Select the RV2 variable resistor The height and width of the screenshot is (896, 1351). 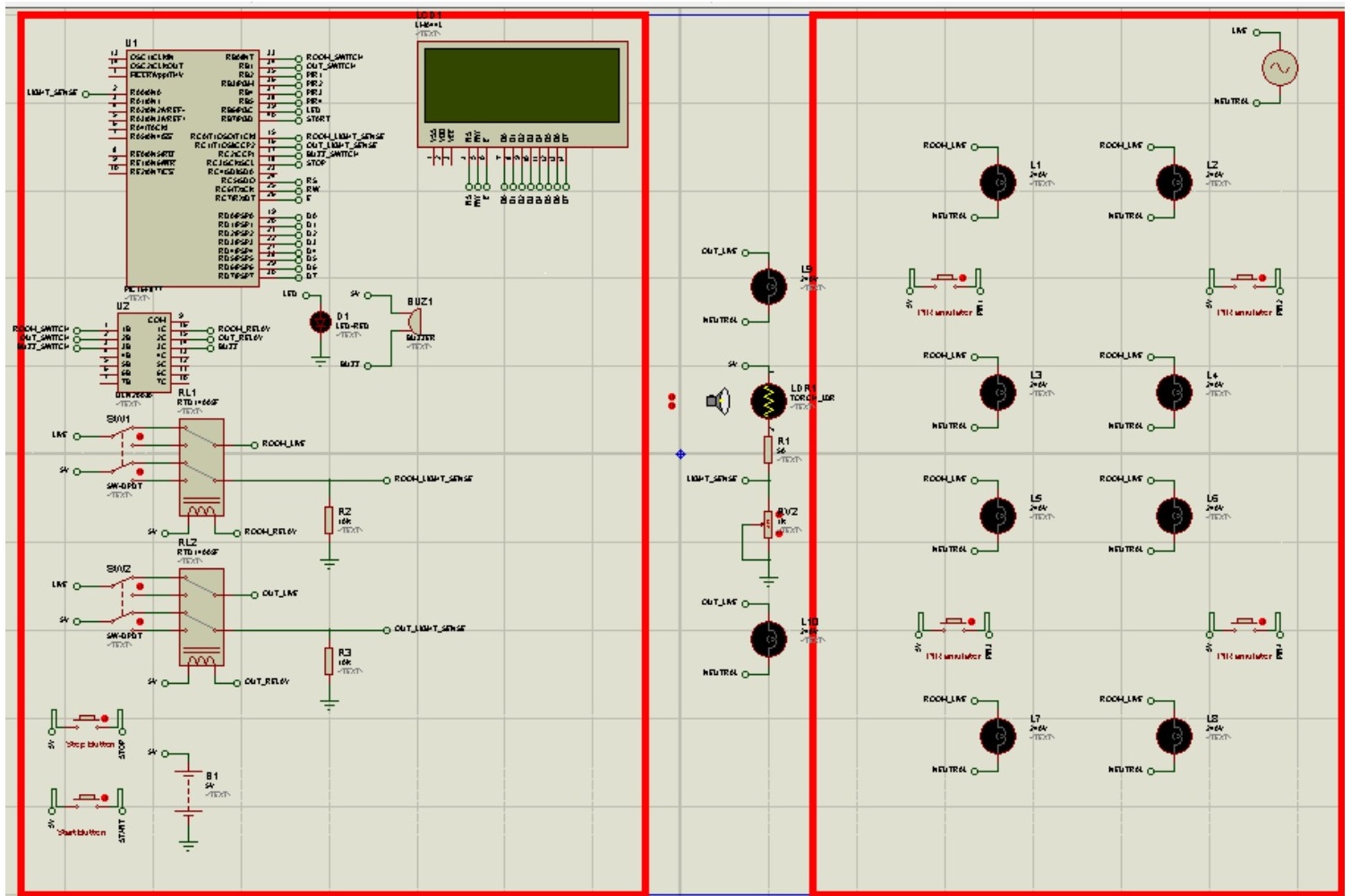[x=768, y=525]
